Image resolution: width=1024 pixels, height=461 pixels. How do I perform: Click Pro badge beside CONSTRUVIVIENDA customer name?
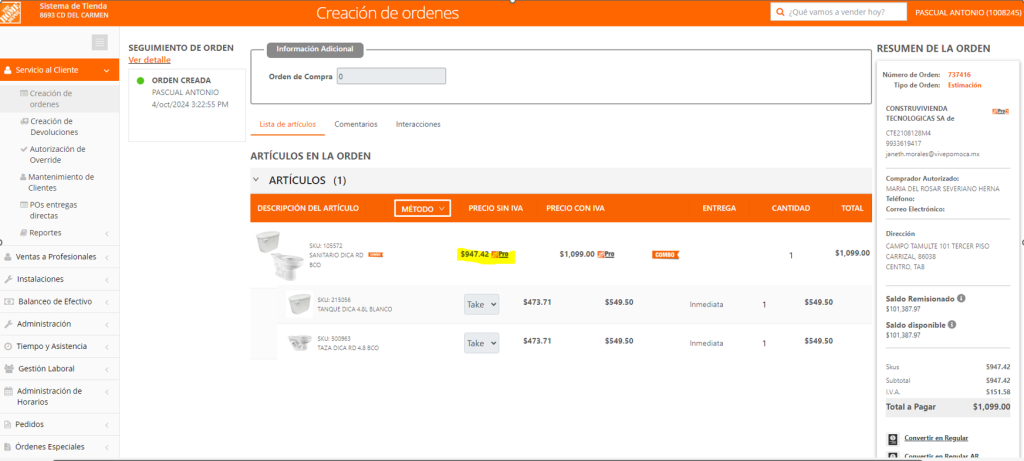[1000, 112]
